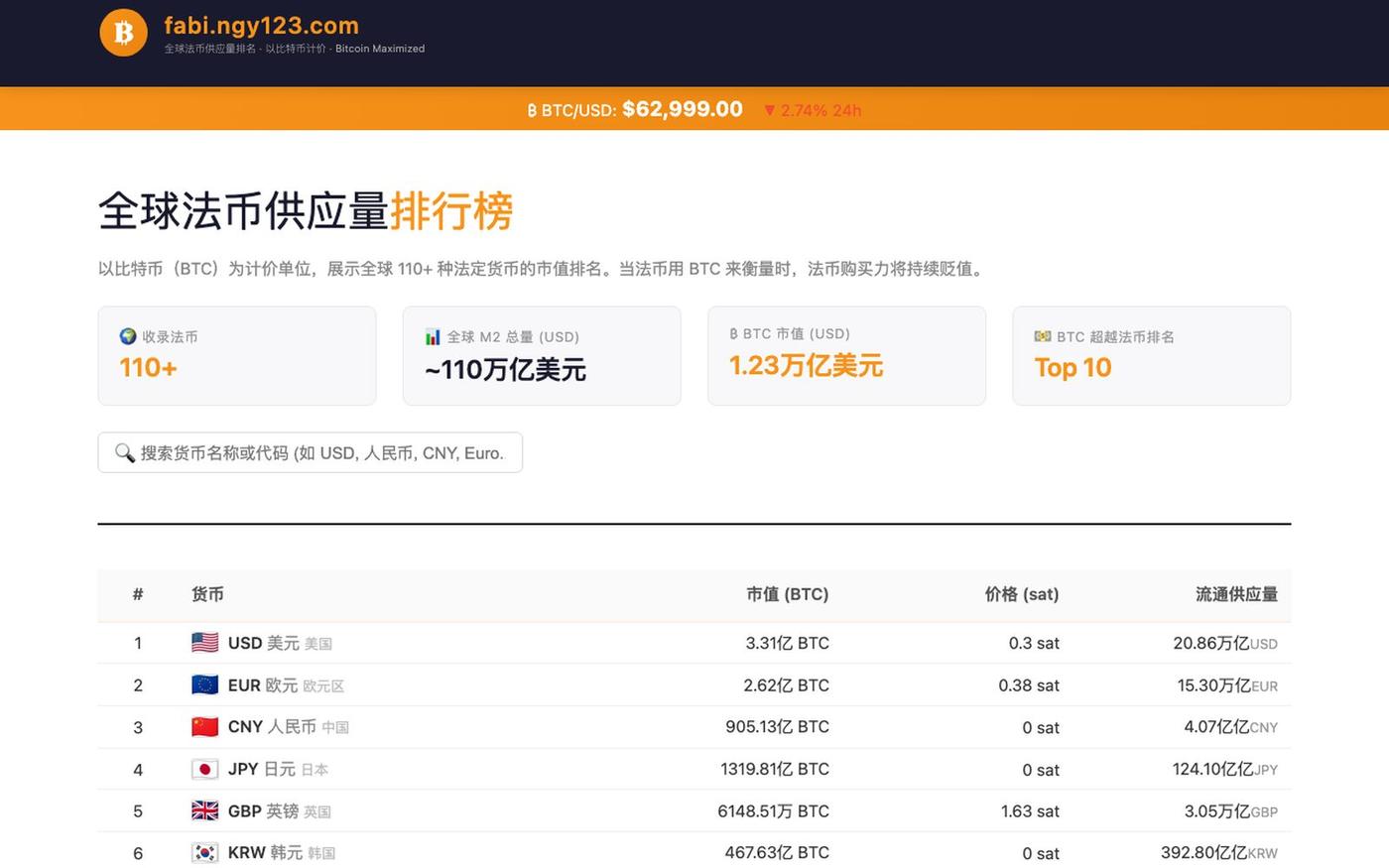Click the orange Bitcoin logo icon
This screenshot has height=868, width=1389.
point(124,33)
